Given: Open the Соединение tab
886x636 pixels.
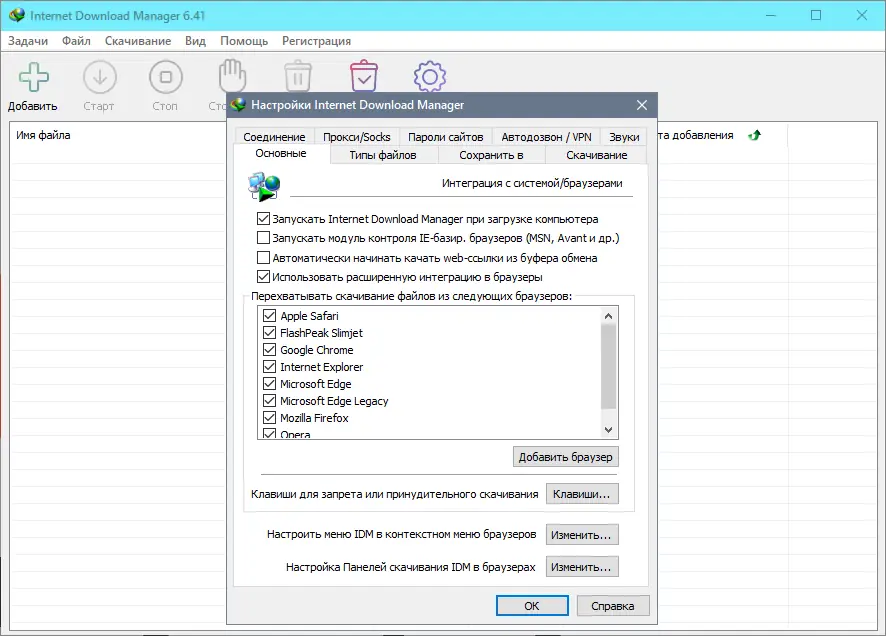Looking at the screenshot, I should (274, 137).
